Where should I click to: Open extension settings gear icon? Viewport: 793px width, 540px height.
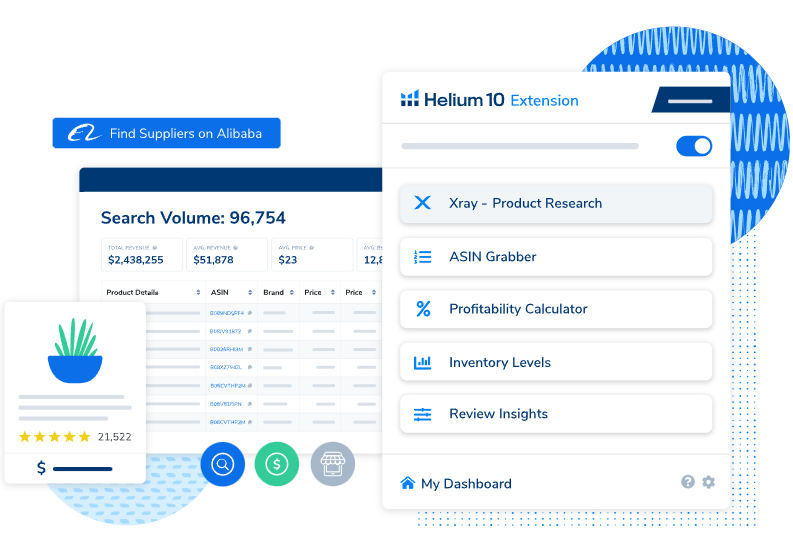click(709, 482)
